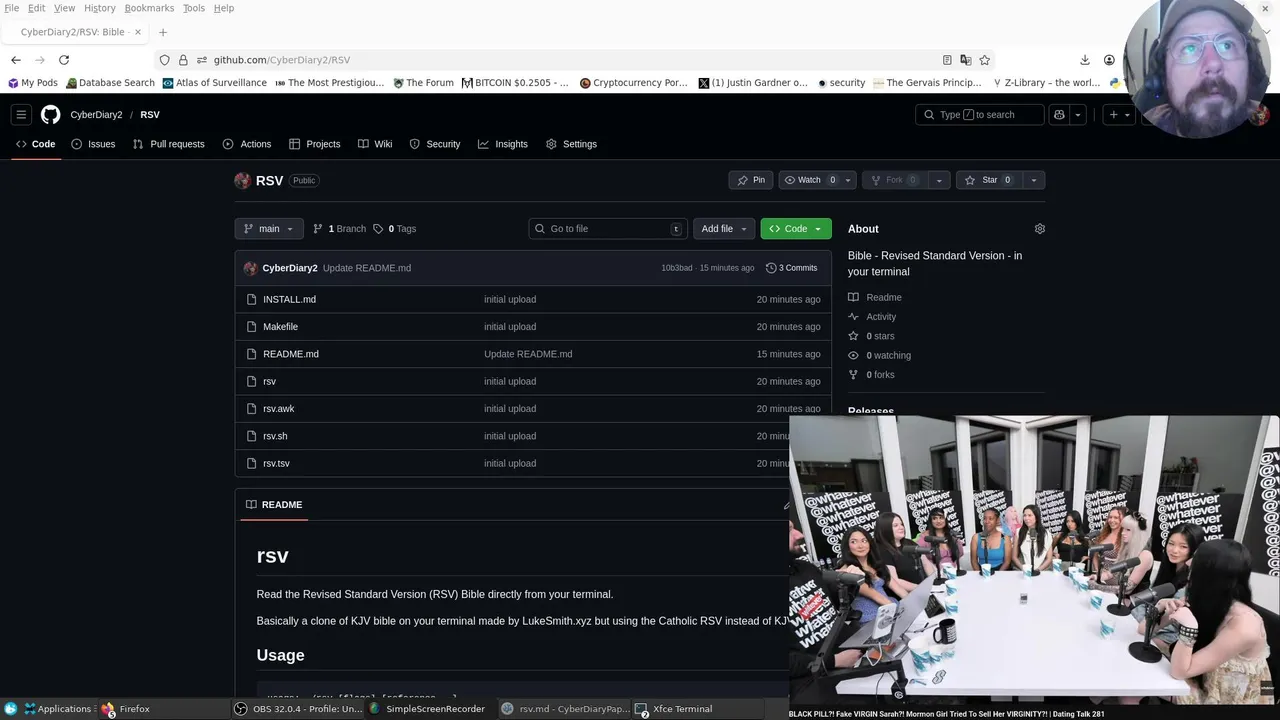View 0 stars in About sidebar
1280x720 pixels.
pyautogui.click(x=872, y=336)
